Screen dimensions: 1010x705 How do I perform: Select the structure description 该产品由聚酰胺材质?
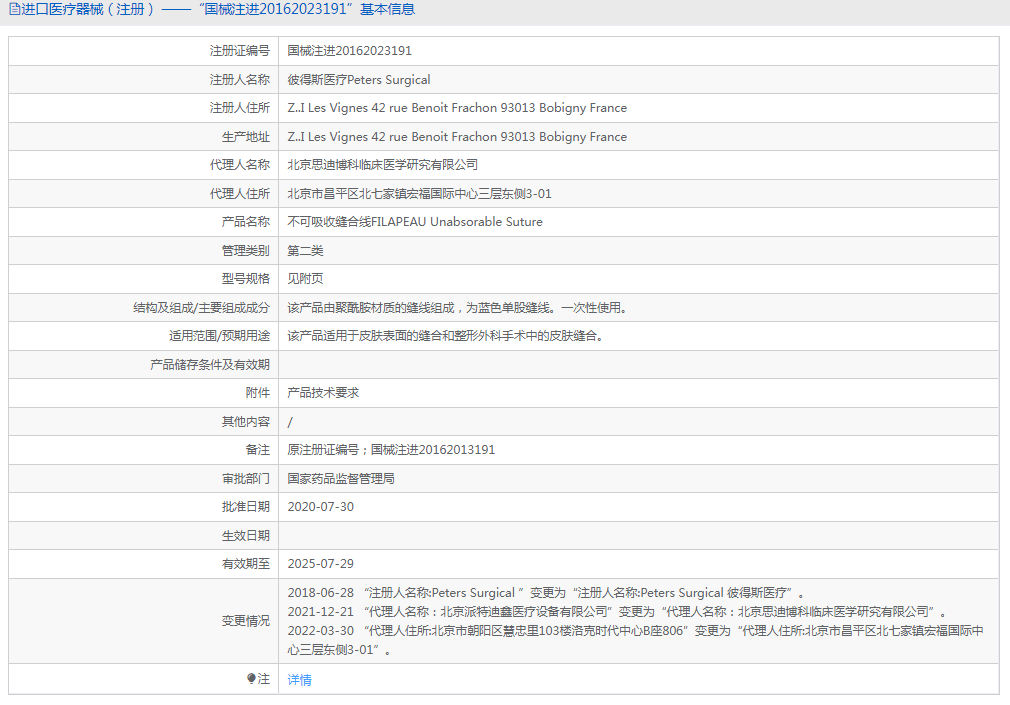(457, 308)
